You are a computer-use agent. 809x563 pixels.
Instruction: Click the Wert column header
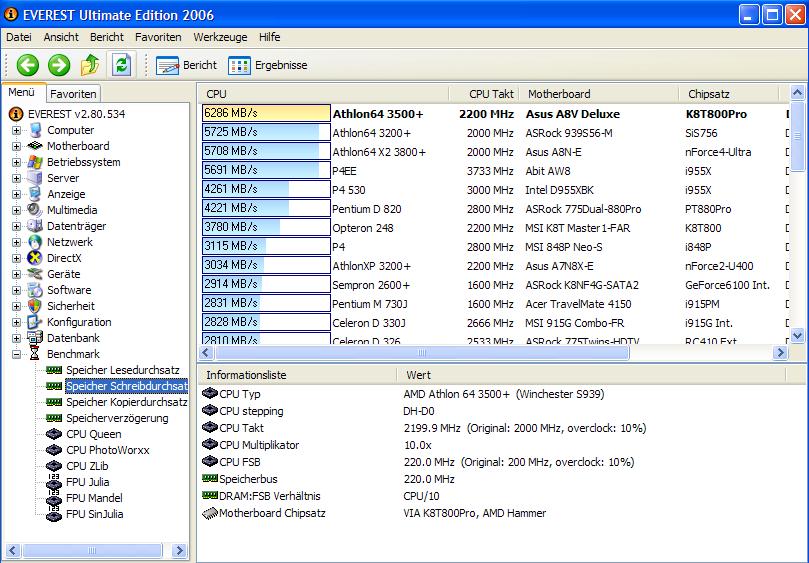[x=591, y=375]
